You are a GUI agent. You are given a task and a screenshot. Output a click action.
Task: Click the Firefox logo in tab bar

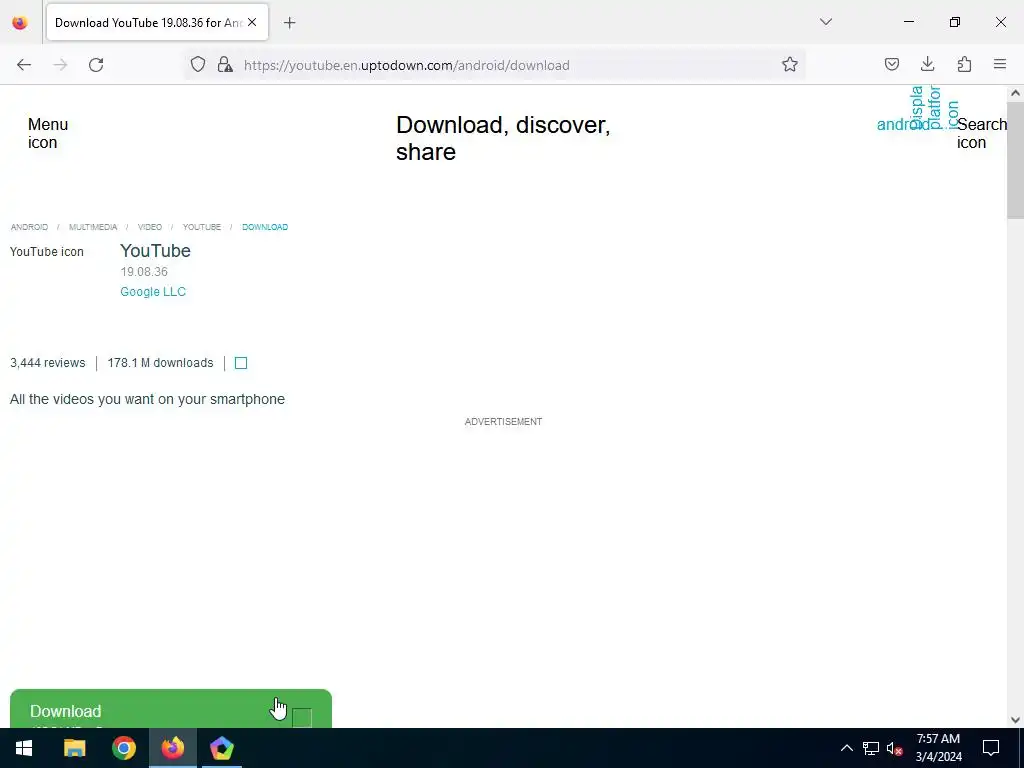pos(20,23)
